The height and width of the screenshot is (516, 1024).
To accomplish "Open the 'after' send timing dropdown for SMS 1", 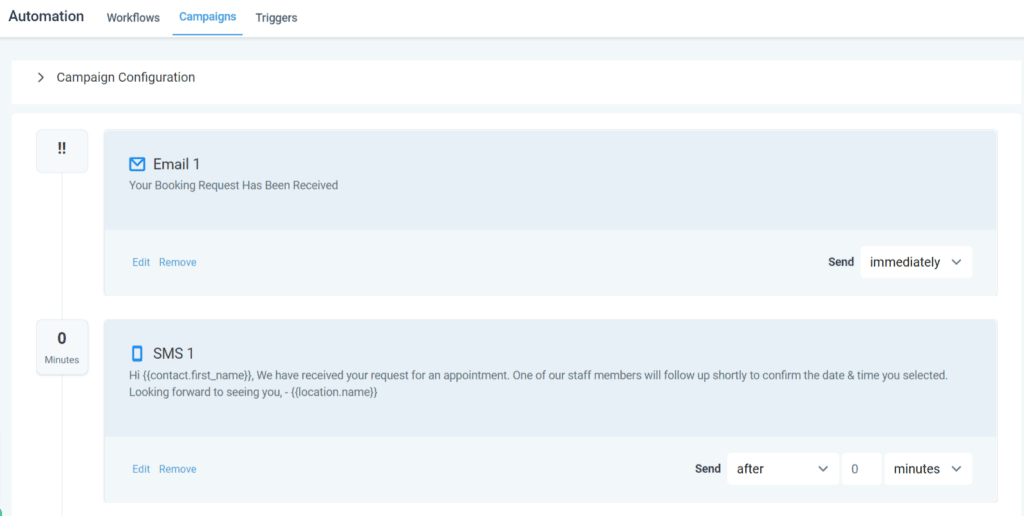I will coord(783,469).
